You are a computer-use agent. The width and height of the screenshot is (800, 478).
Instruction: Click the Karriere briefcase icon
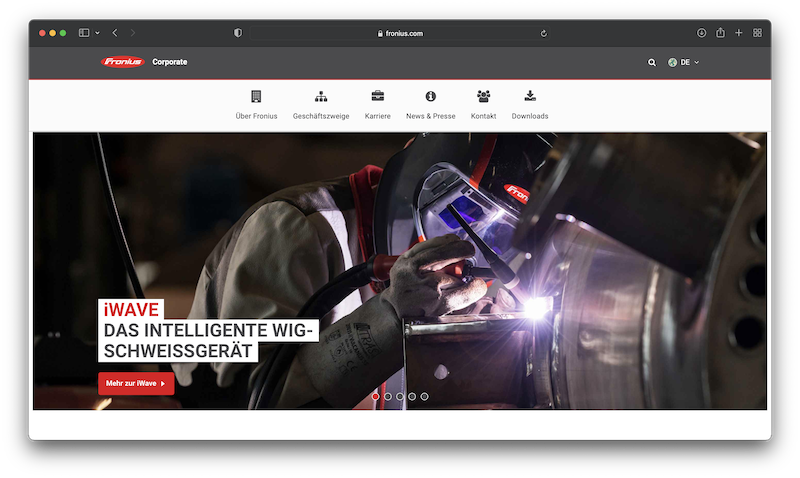tap(378, 96)
